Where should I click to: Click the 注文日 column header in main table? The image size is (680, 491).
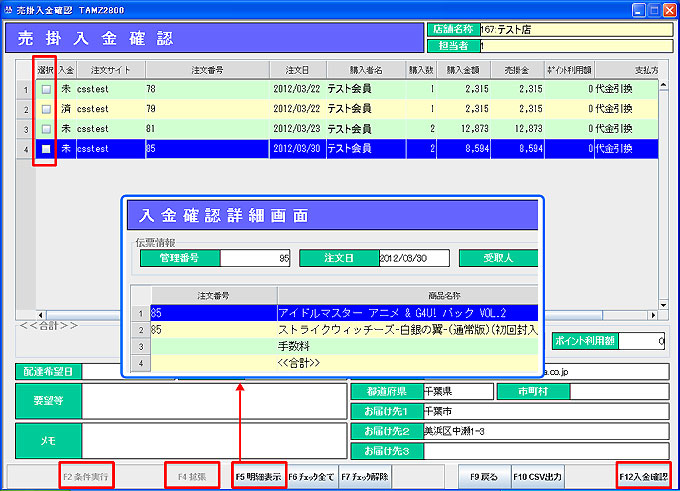[x=298, y=70]
